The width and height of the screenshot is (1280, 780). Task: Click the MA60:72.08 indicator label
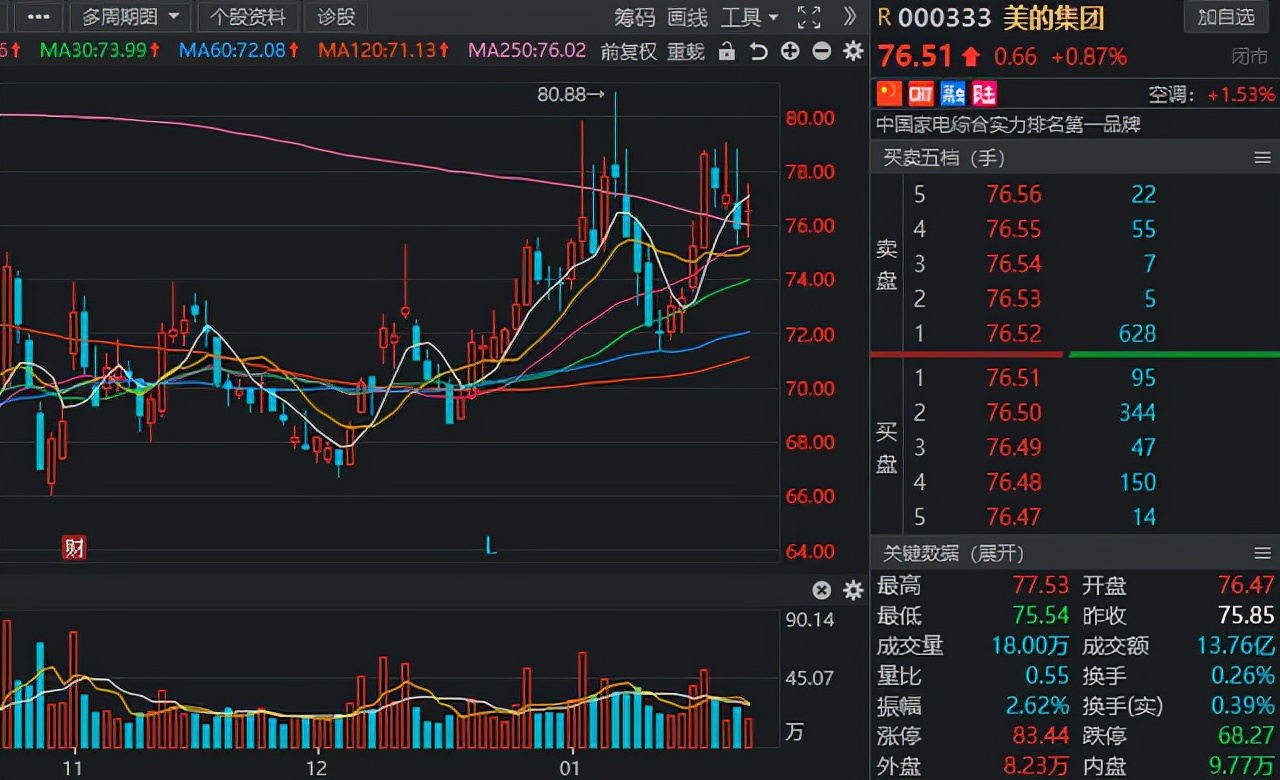tap(238, 50)
